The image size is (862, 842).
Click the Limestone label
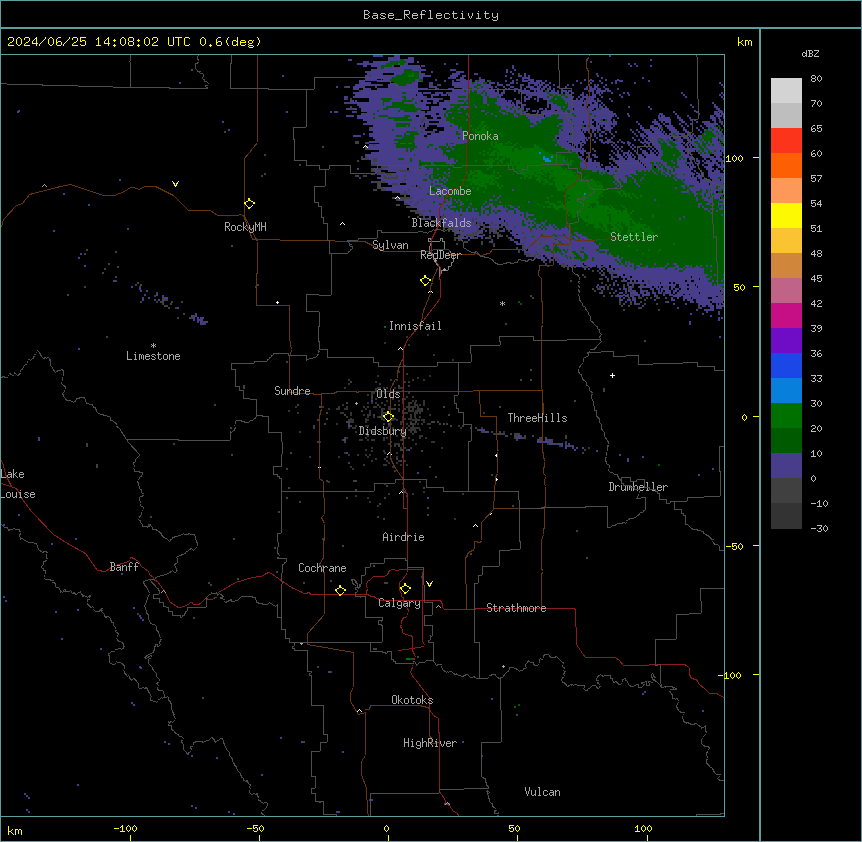click(153, 356)
